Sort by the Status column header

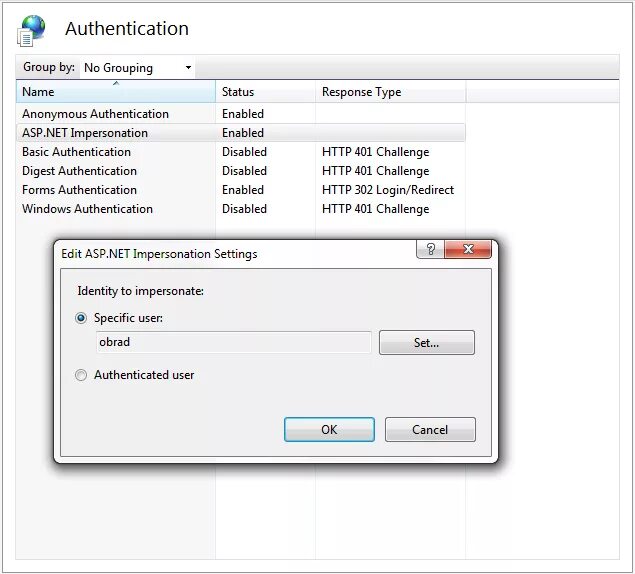pos(265,92)
